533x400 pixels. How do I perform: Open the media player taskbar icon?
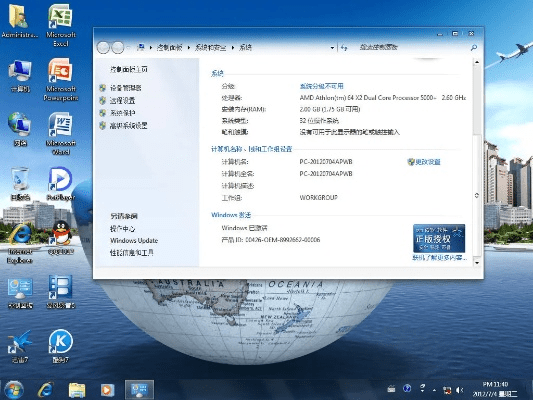coord(107,390)
